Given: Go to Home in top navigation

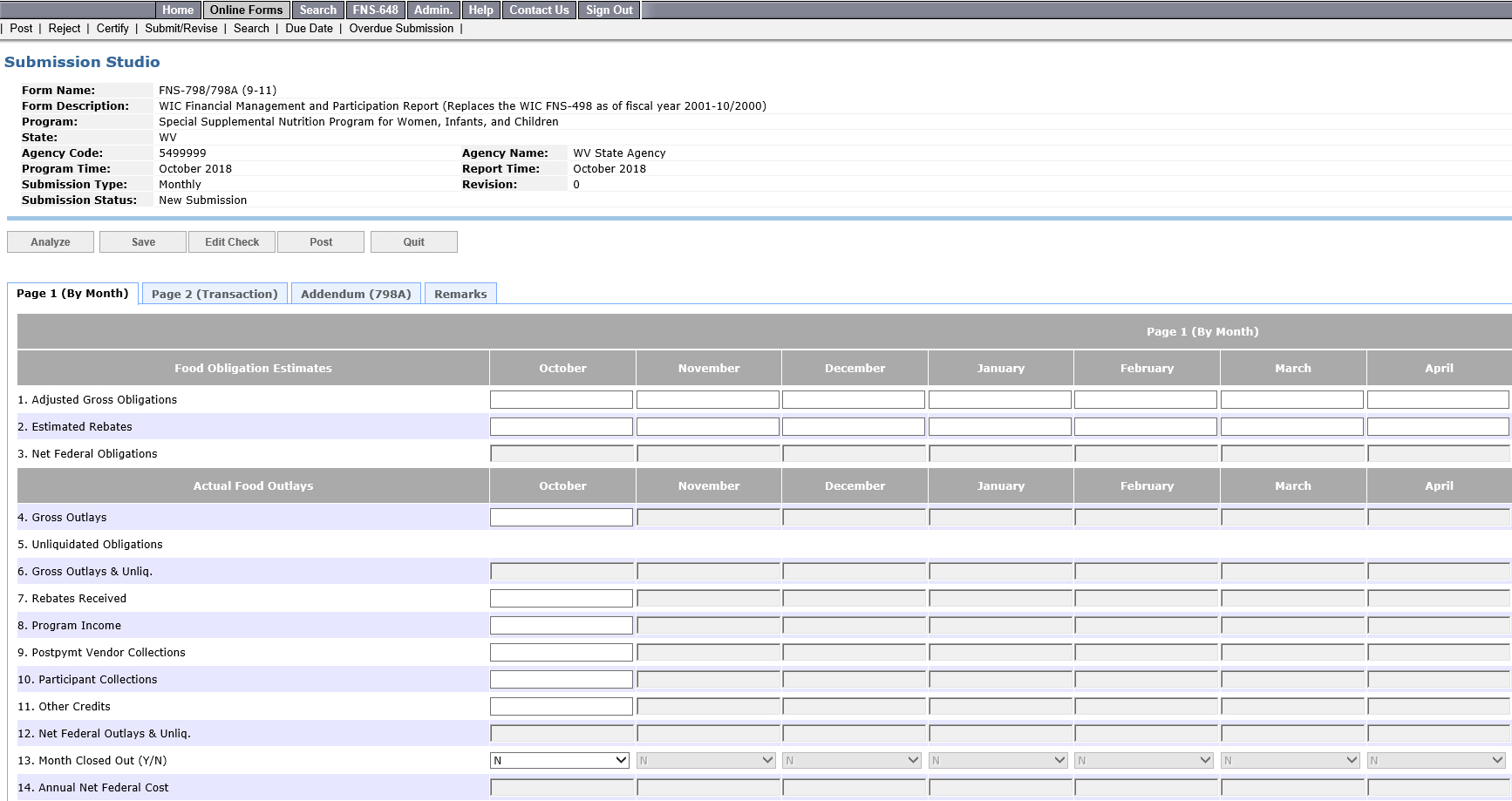Looking at the screenshot, I should tap(178, 10).
